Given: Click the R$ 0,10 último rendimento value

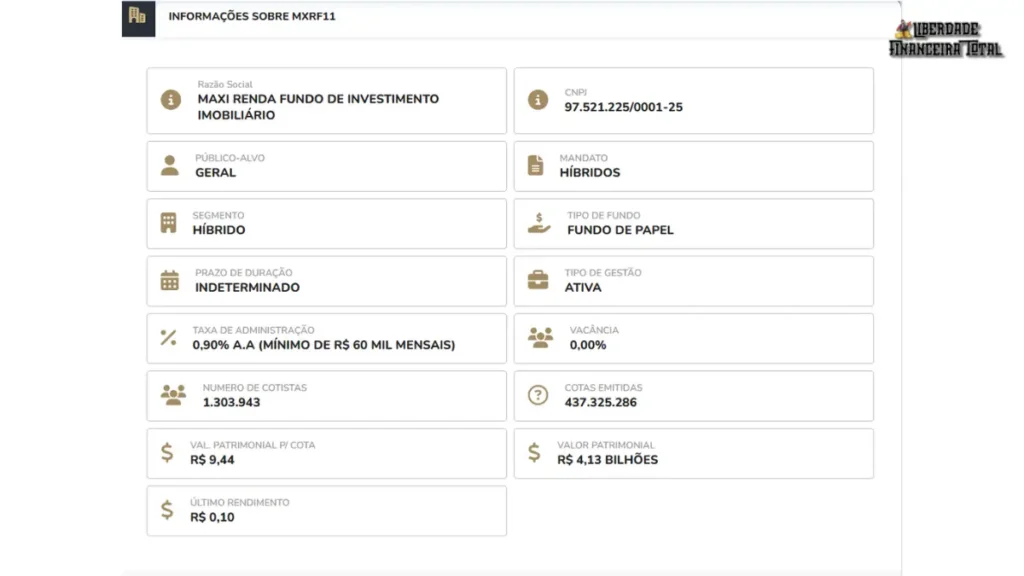Looking at the screenshot, I should (212, 518).
